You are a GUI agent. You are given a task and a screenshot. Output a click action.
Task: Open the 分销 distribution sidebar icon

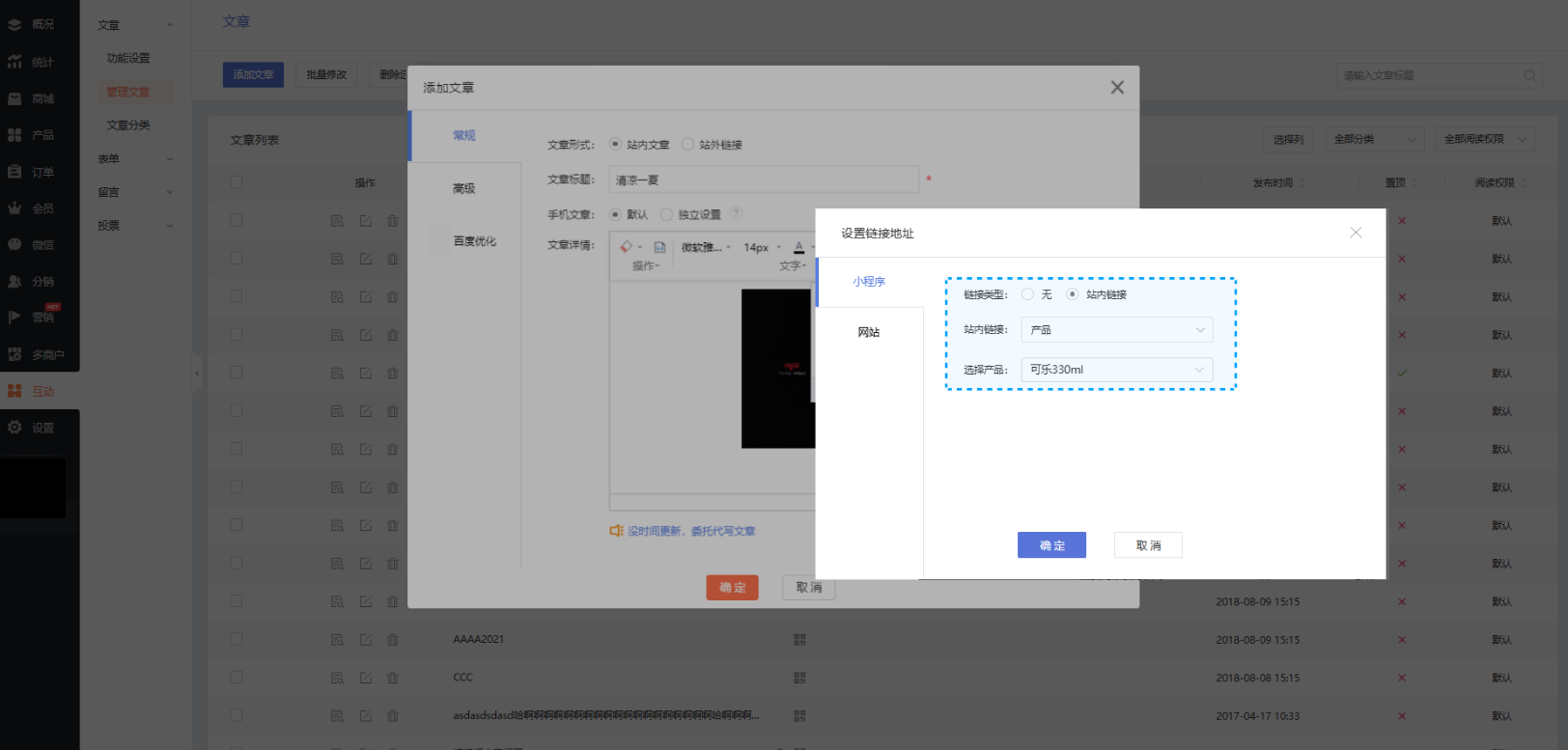pos(14,282)
